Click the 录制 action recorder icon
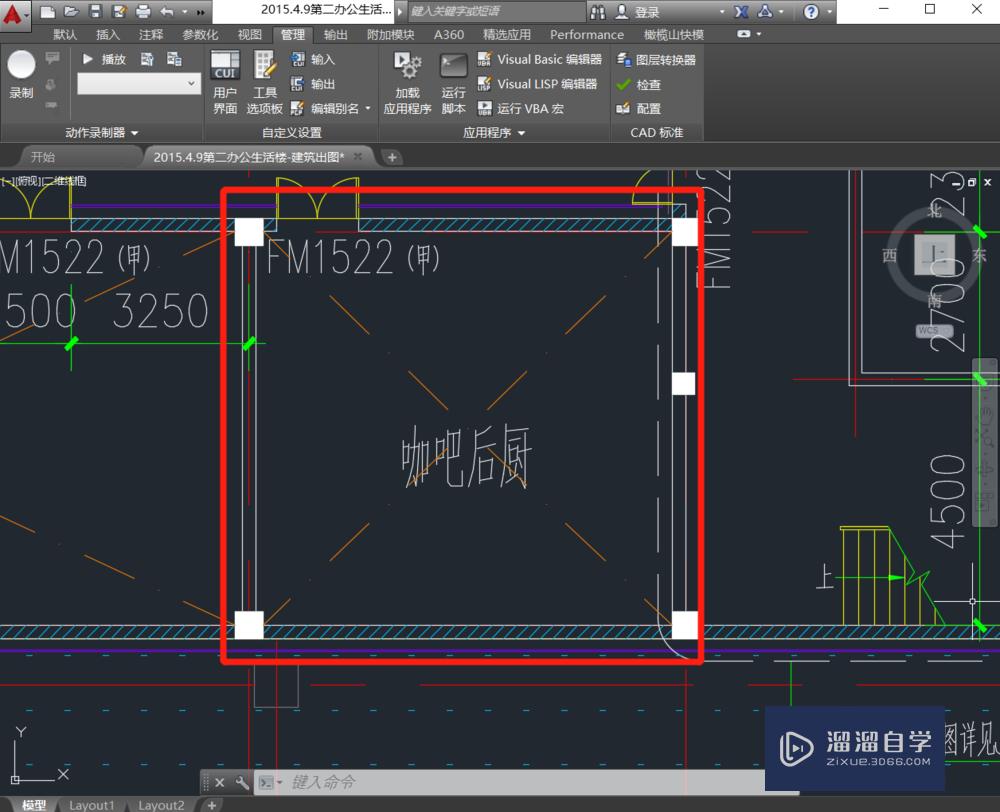 (22, 68)
